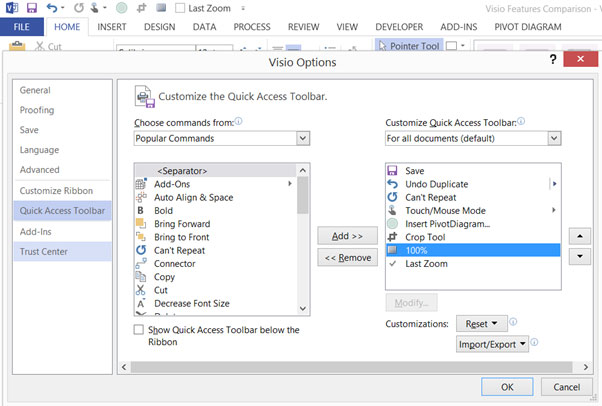Expand the Add-Ons submenu arrow
Image resolution: width=602 pixels, height=406 pixels.
click(x=290, y=184)
